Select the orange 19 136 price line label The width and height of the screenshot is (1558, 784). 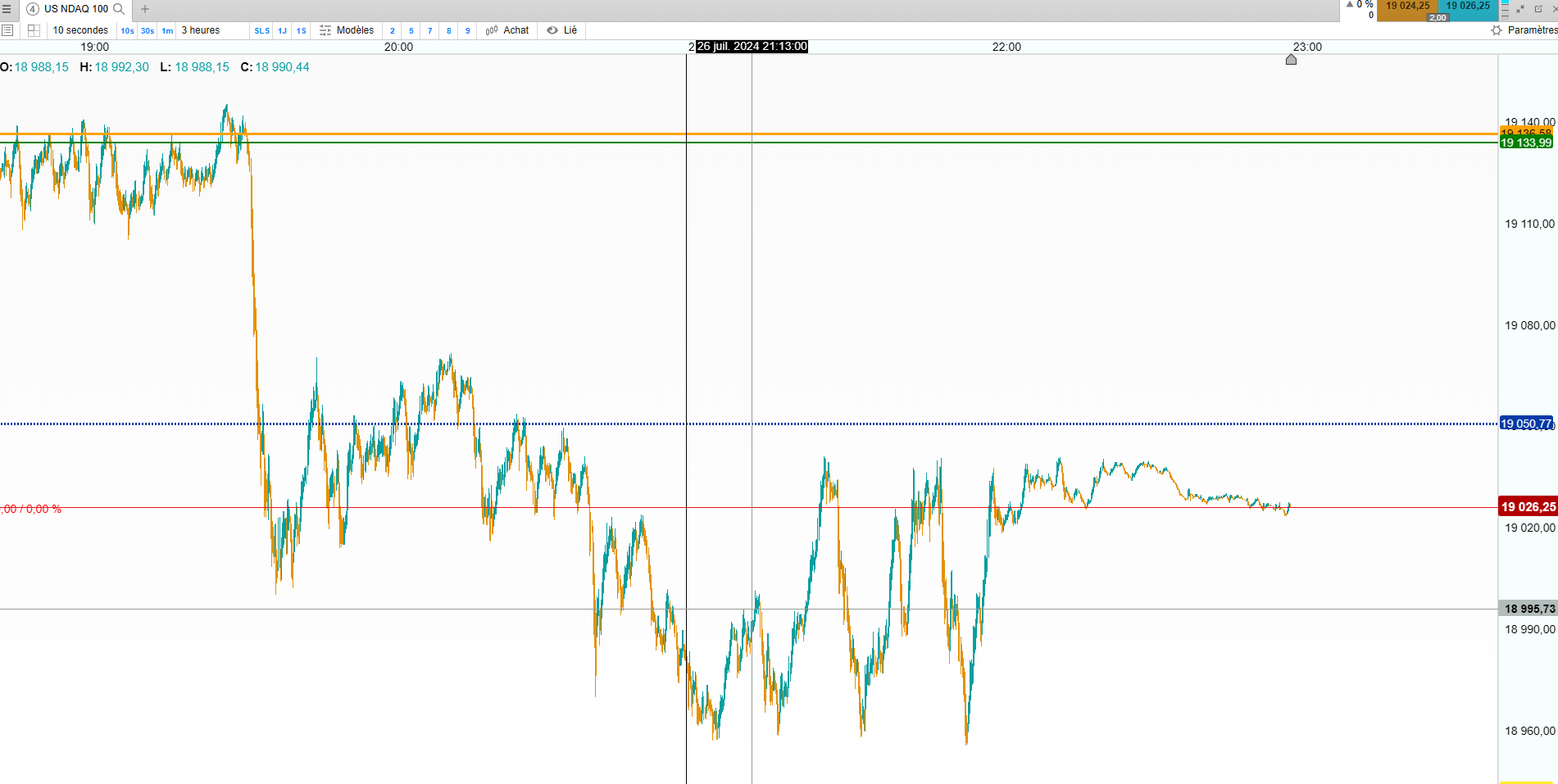tap(1526, 132)
